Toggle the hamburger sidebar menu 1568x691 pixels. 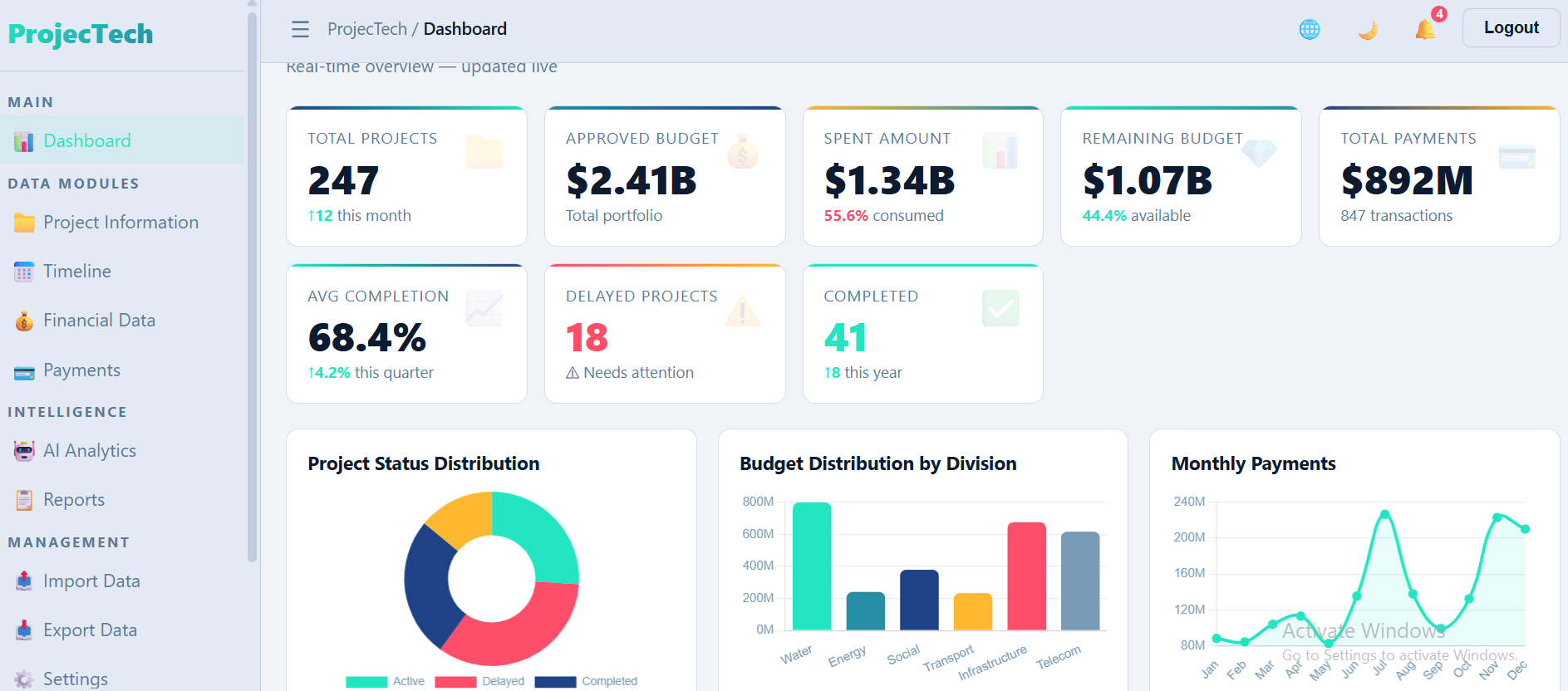[x=300, y=29]
